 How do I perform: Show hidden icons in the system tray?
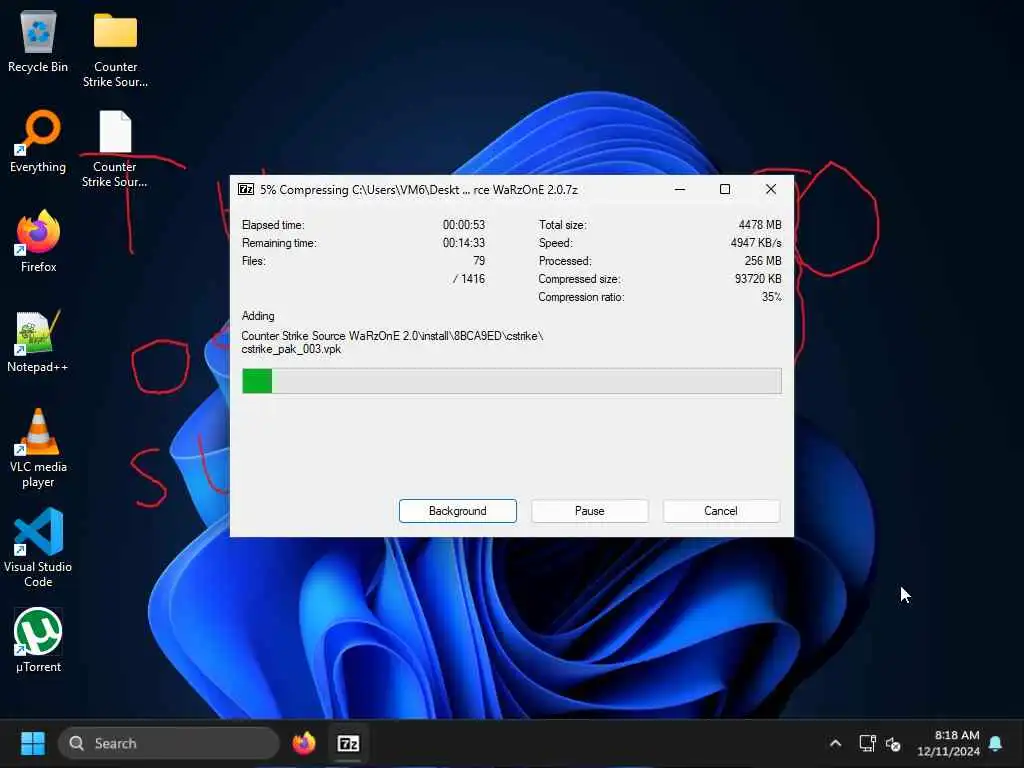tap(835, 743)
